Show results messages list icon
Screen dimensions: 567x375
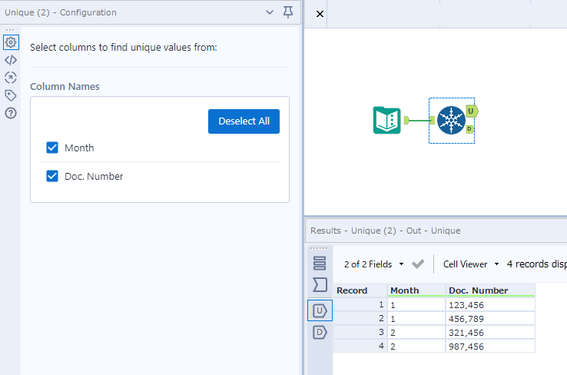pos(320,263)
